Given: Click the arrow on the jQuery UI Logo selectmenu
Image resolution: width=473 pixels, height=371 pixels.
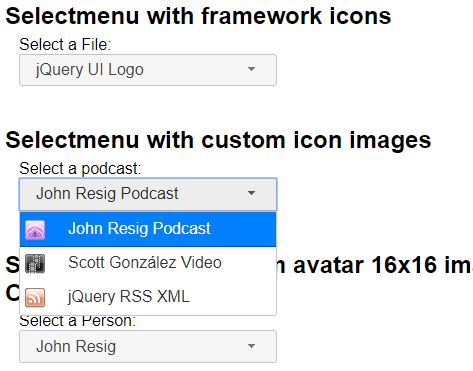Looking at the screenshot, I should (251, 69).
